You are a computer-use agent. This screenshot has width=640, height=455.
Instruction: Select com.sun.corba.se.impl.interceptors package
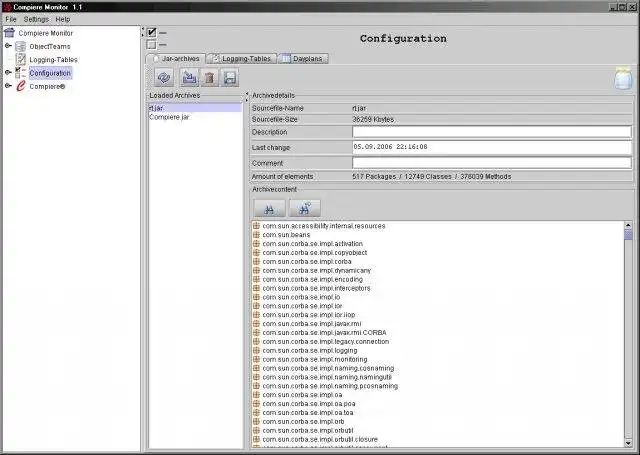click(x=316, y=288)
